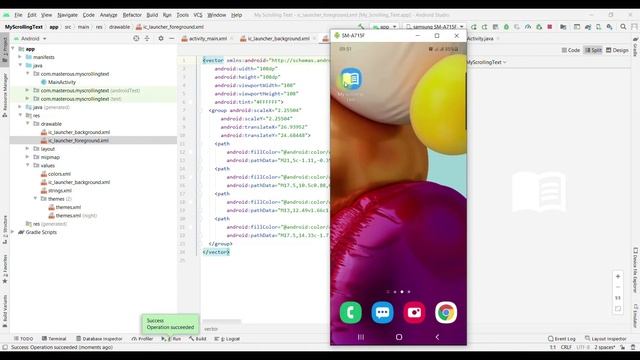Screen dimensions: 640x360
Task: Click the red Stop button in the toolbar
Action: [550, 27]
